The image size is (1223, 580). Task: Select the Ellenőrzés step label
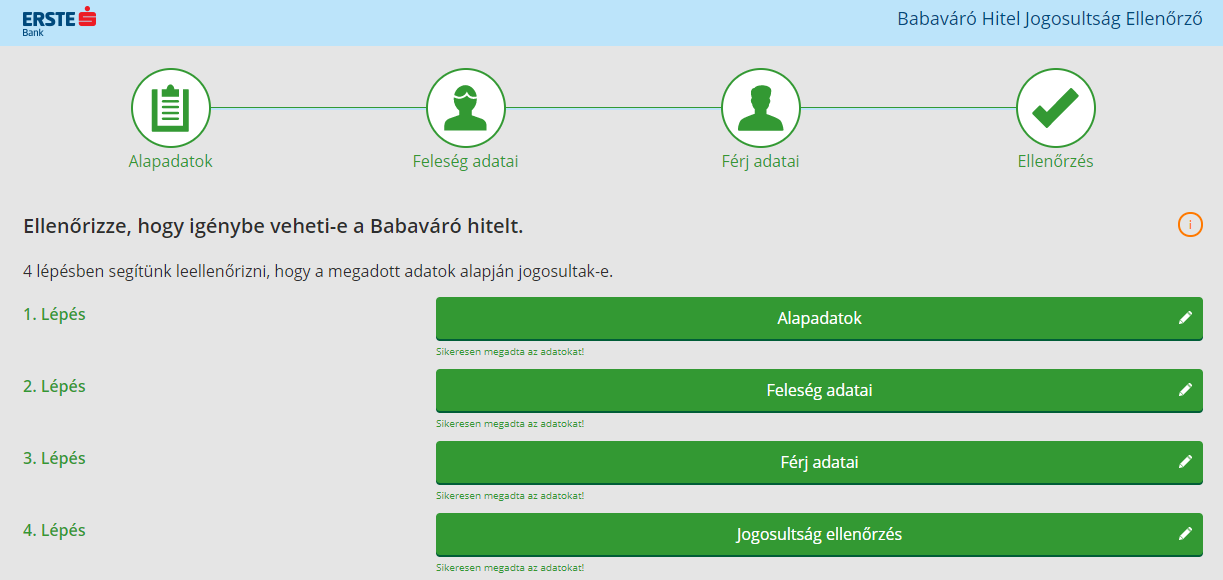[1056, 161]
